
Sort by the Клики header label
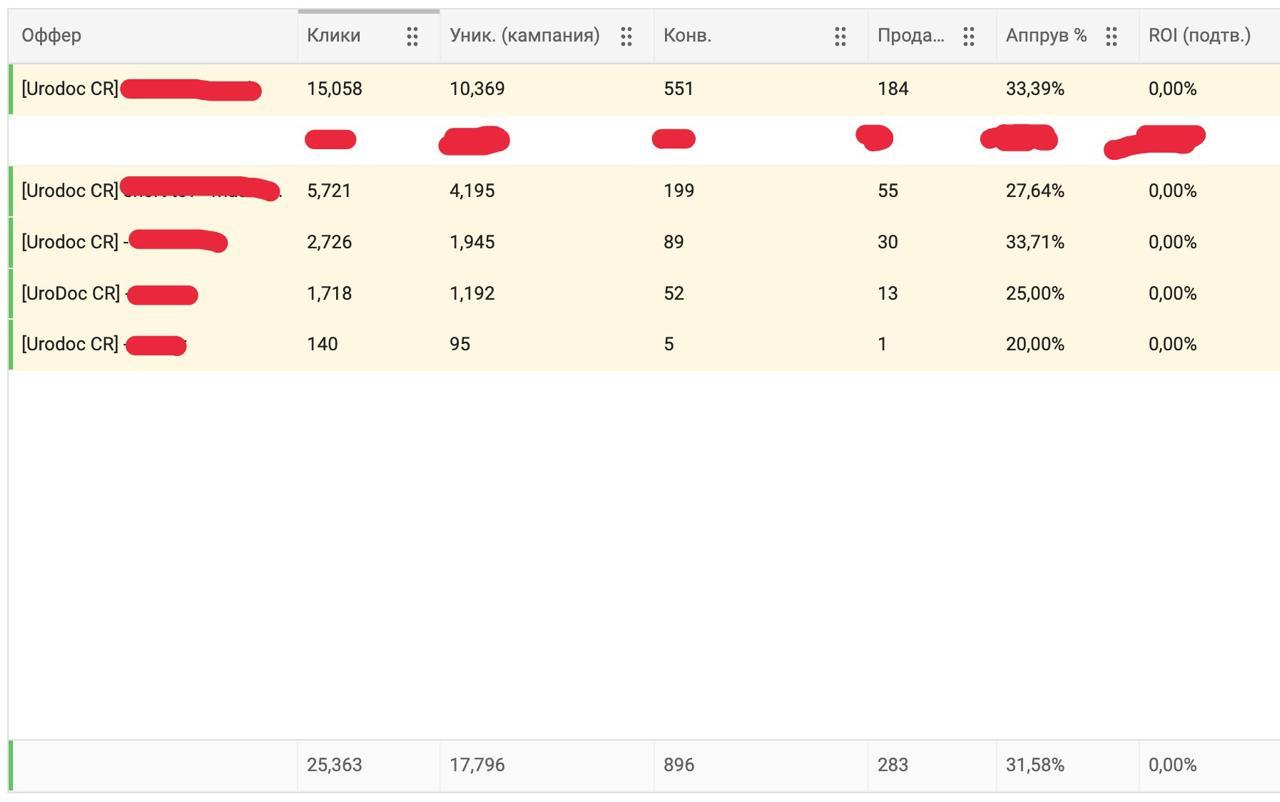pos(334,36)
